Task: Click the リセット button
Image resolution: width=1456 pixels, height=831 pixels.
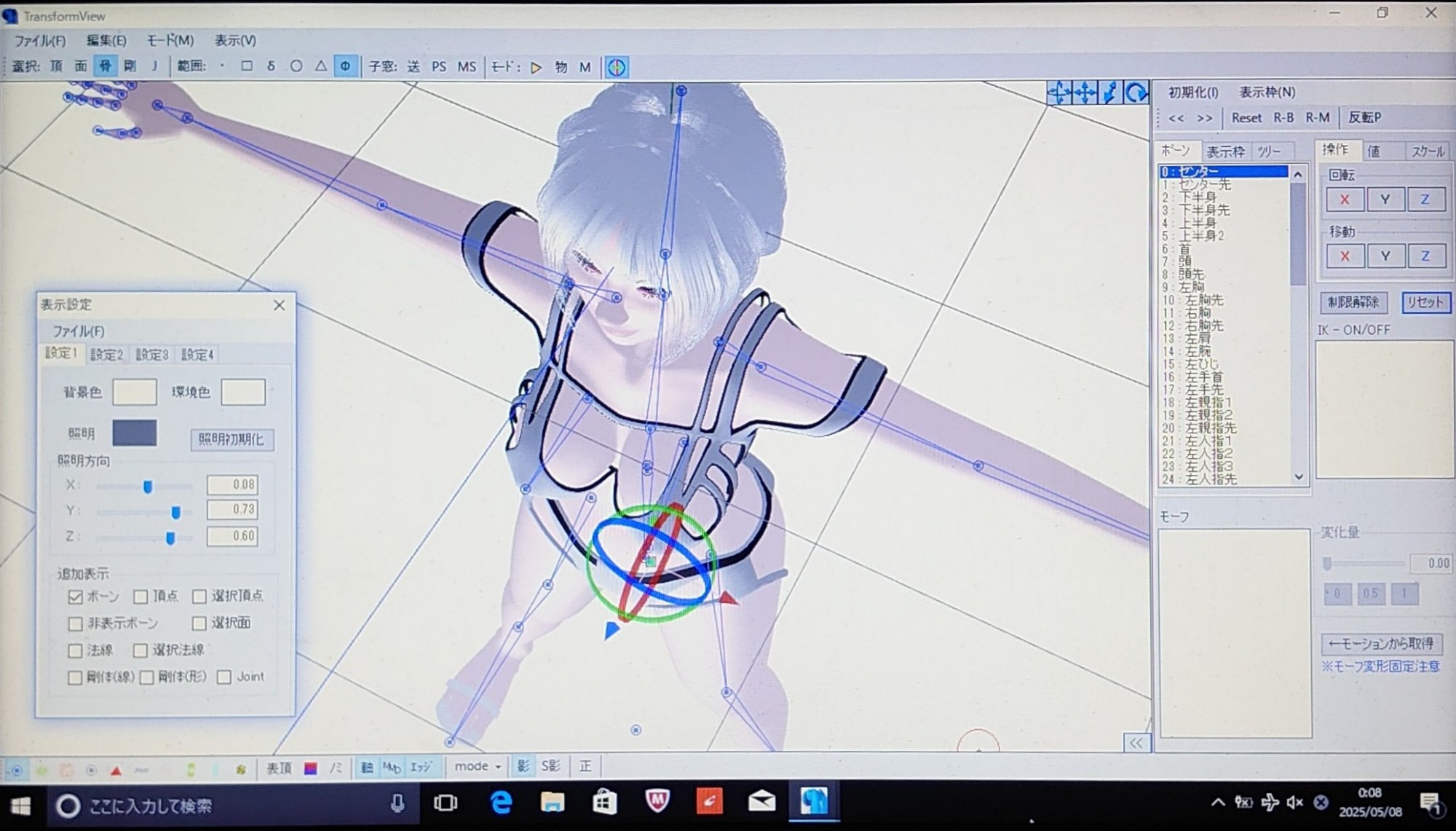Action: (1425, 302)
